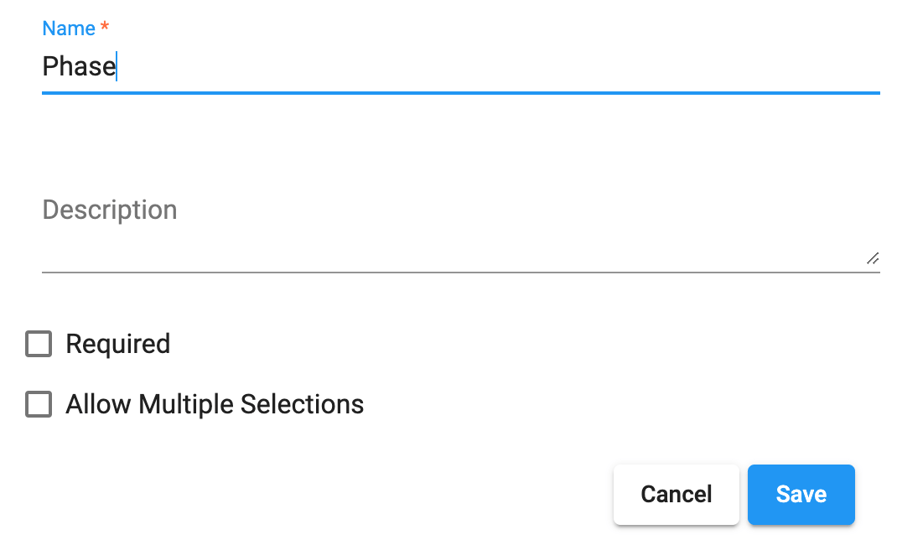Click the gray underline below Description
The height and width of the screenshot is (540, 897).
[460, 271]
